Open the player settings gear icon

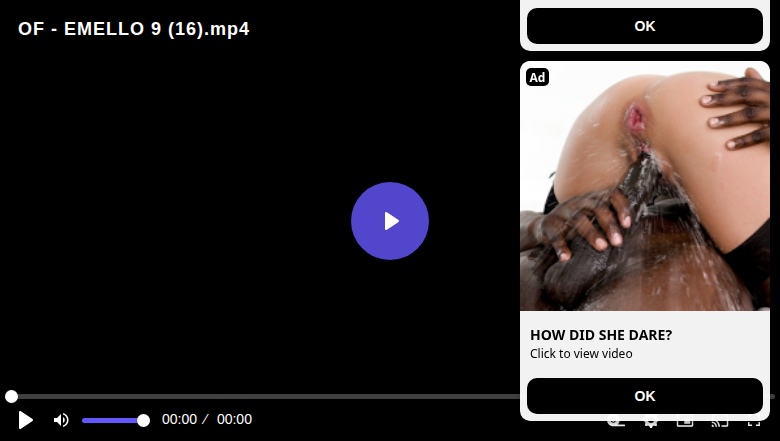coord(651,423)
